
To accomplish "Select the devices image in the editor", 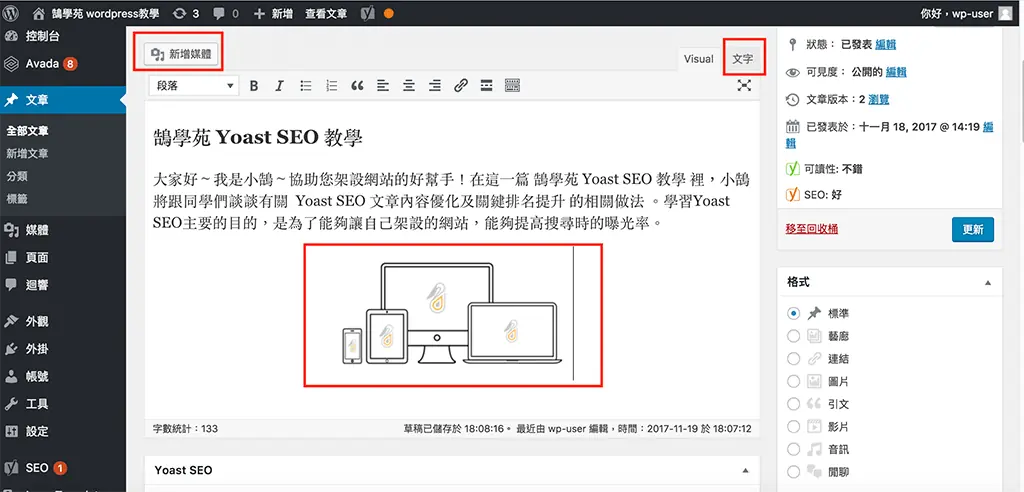I will [453, 316].
